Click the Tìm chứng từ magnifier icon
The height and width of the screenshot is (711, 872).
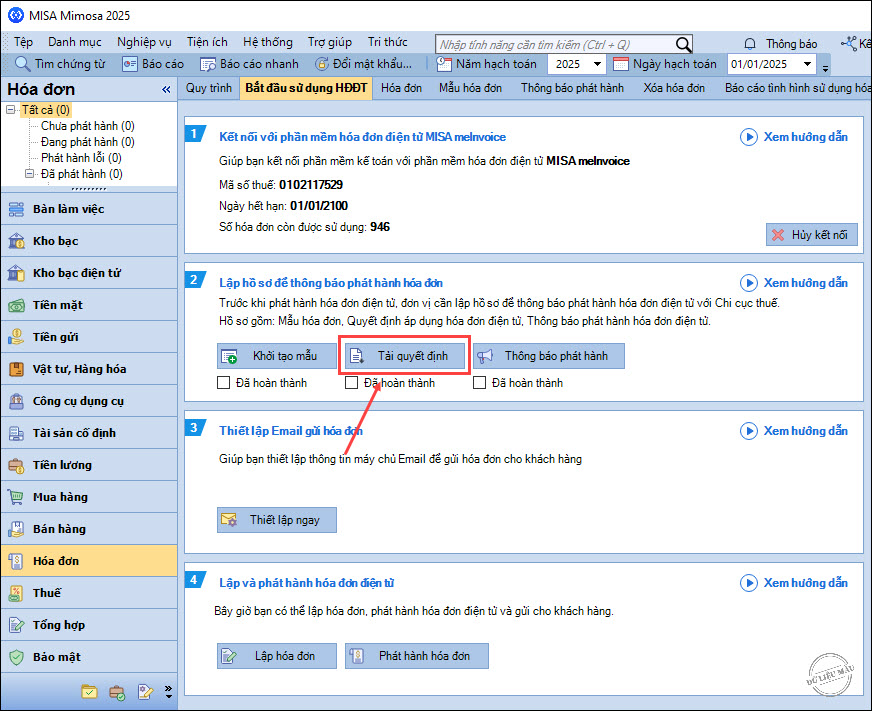[22, 64]
